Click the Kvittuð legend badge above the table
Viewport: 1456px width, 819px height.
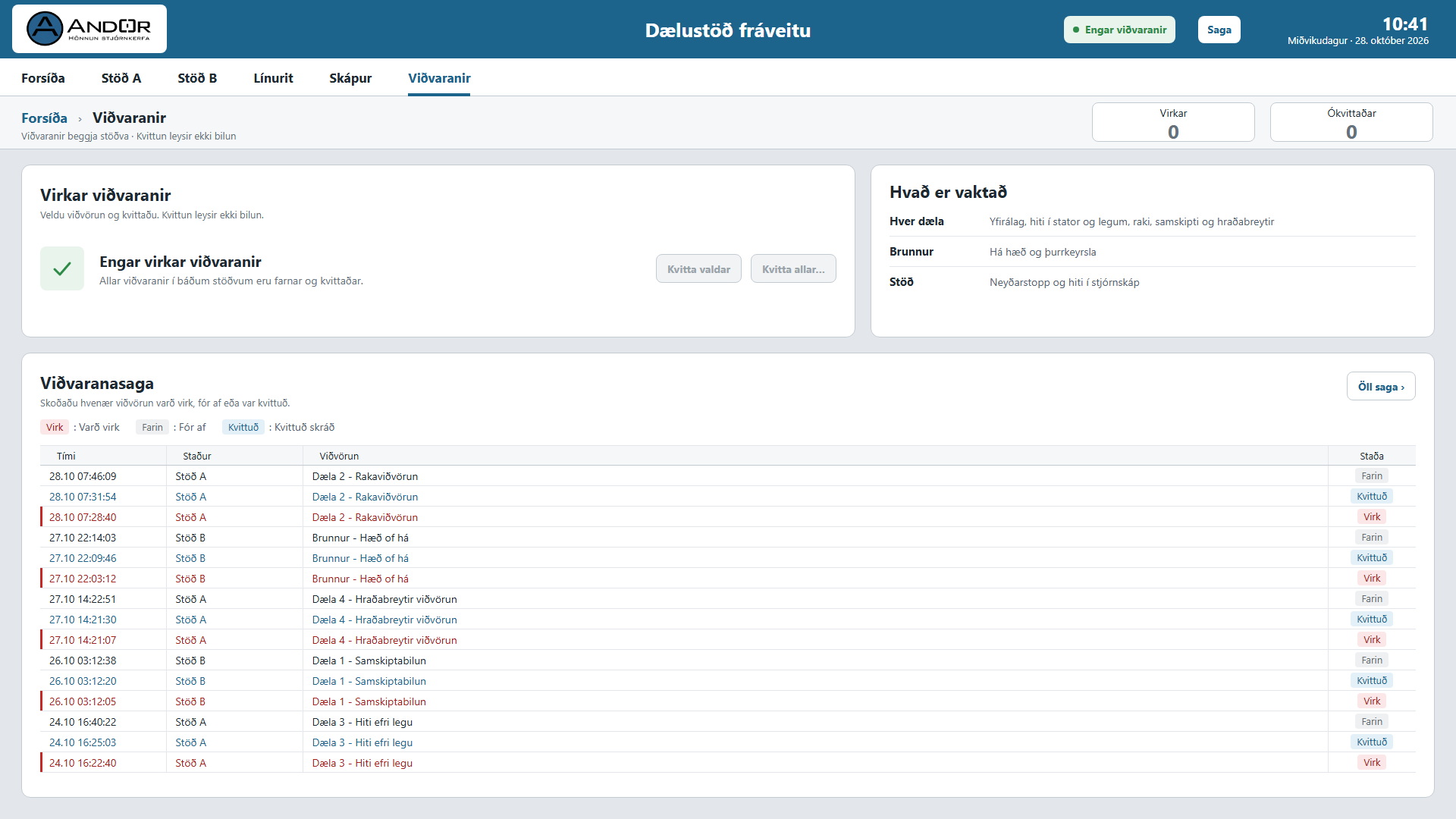pos(243,427)
